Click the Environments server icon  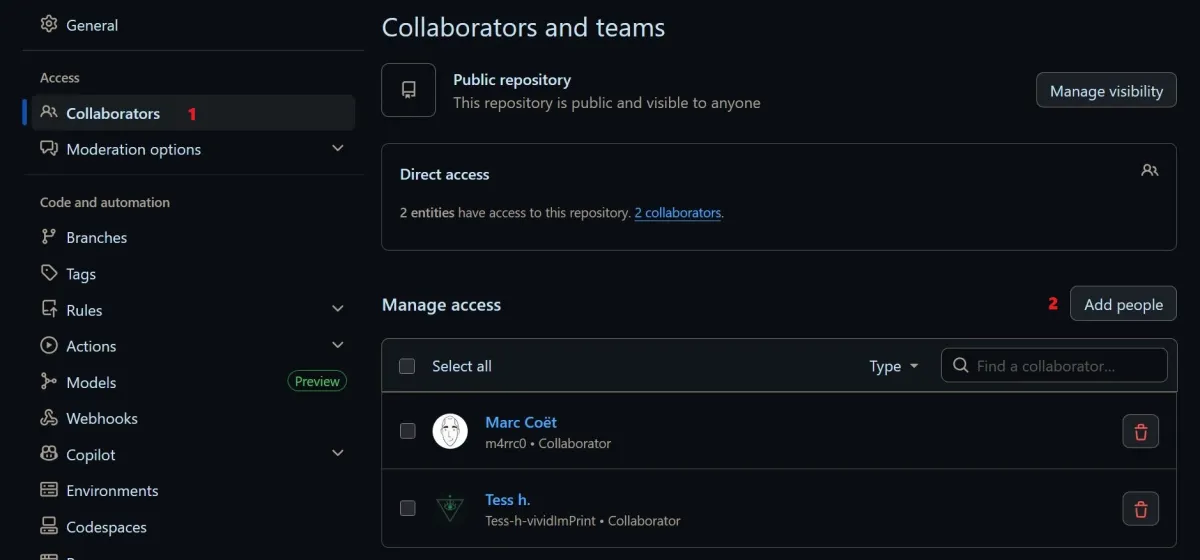48,490
